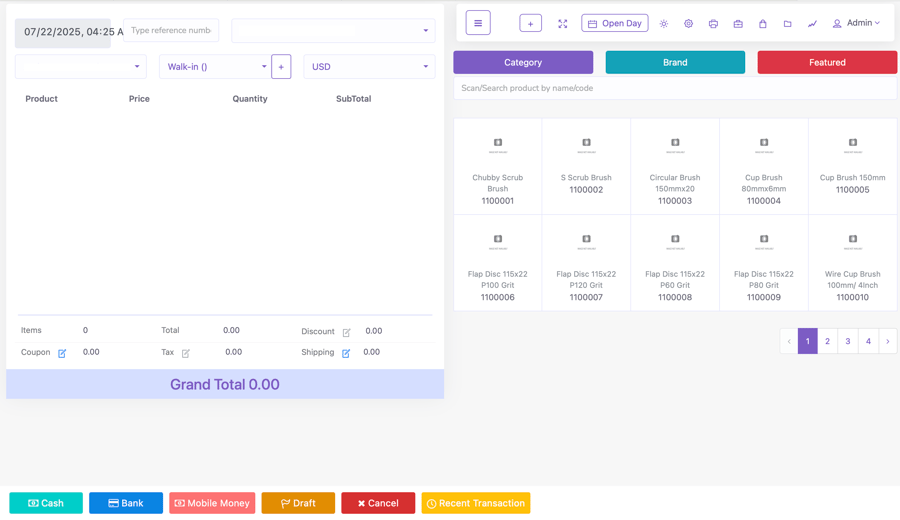
Task: Click the reference number input
Action: tap(171, 30)
